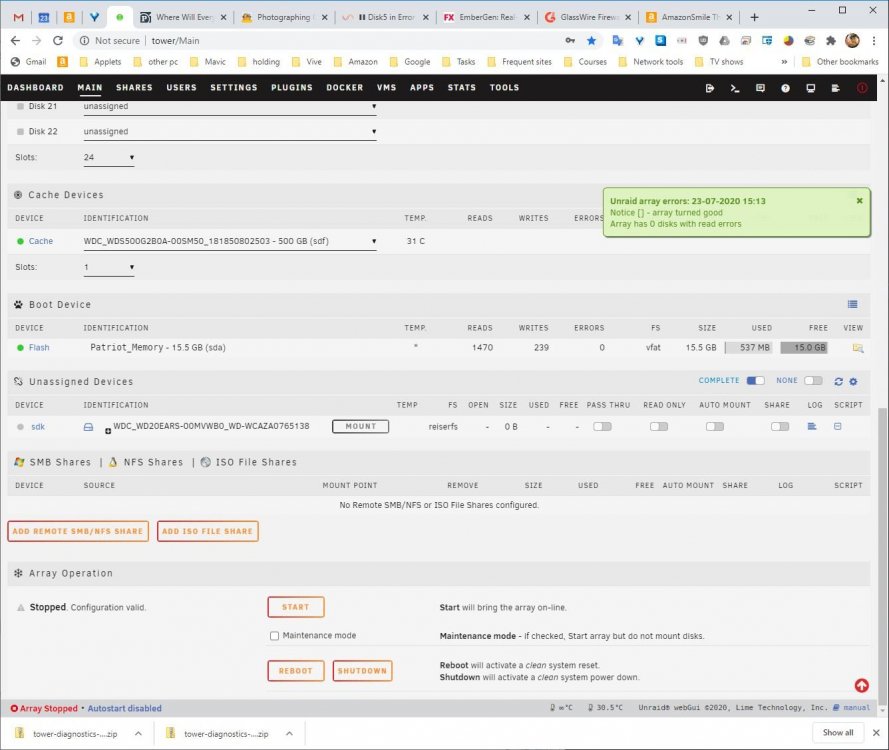The width and height of the screenshot is (889, 750).
Task: Open the array Slots dropdown showing 24
Action: pos(109,157)
